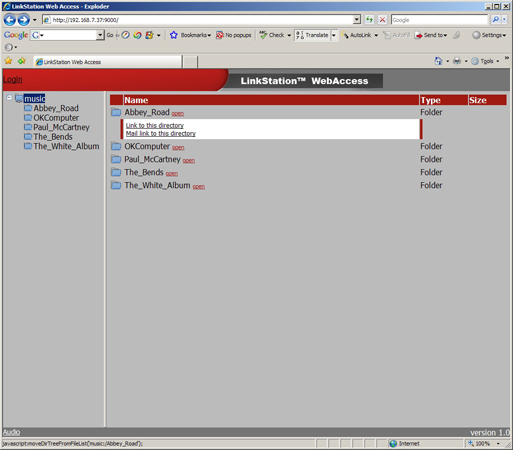Click the Refresh page icon
The height and width of the screenshot is (450, 513).
point(369,20)
